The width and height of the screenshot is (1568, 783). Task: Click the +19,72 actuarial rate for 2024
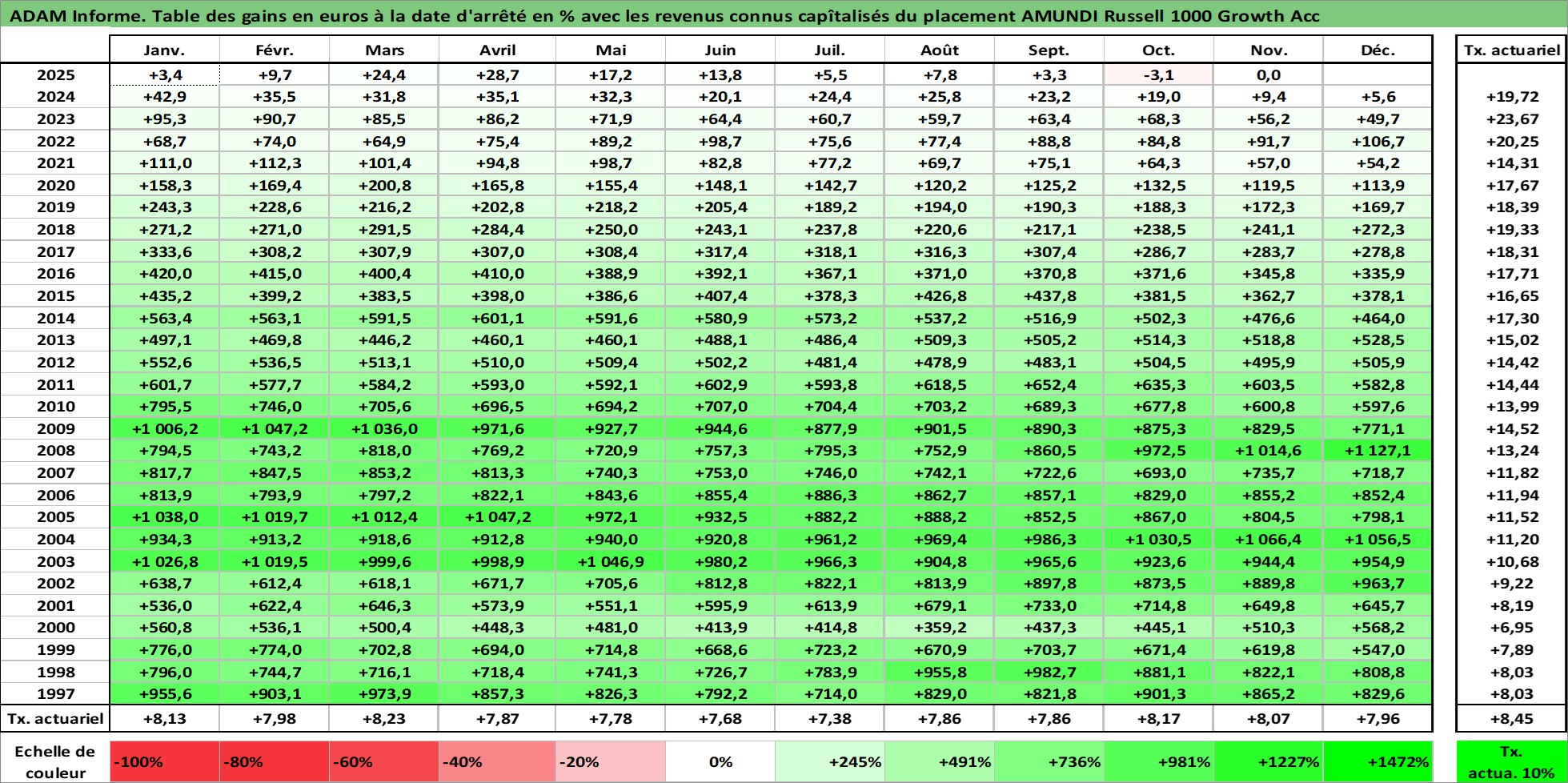(x=1511, y=97)
